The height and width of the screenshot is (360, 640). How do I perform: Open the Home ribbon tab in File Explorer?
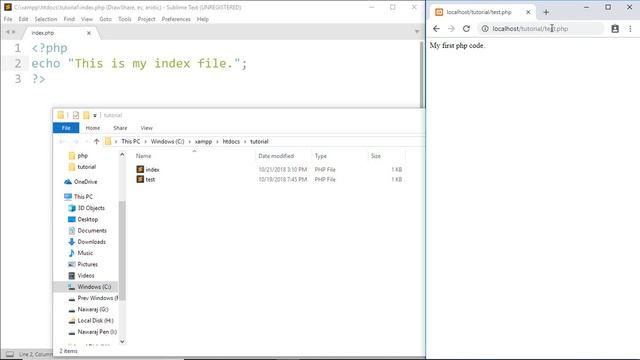pyautogui.click(x=93, y=128)
